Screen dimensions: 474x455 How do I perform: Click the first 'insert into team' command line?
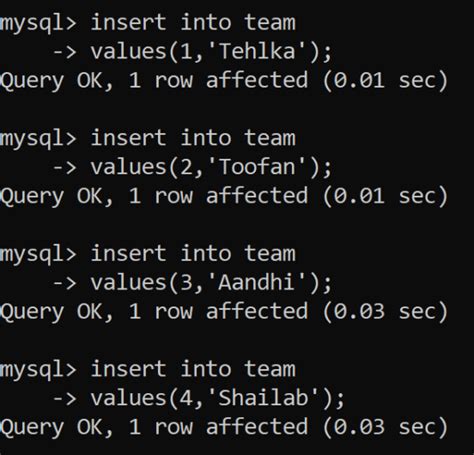point(148,23)
